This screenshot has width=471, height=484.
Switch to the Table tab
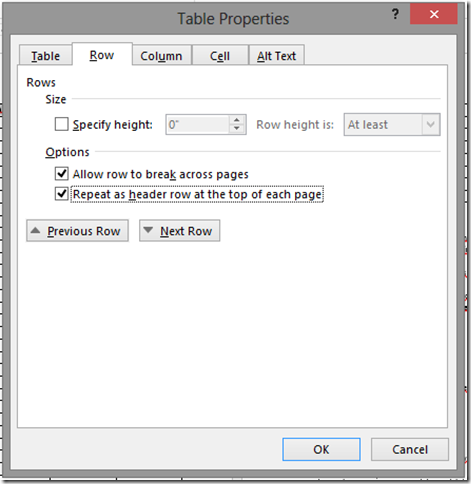(46, 55)
